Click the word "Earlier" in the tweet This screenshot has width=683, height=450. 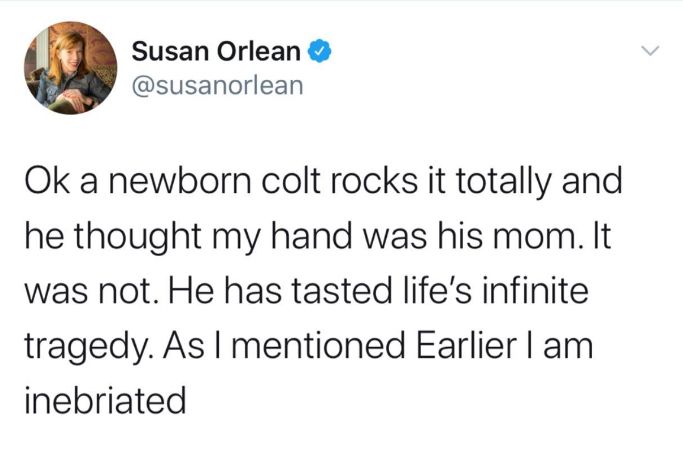[x=467, y=345]
